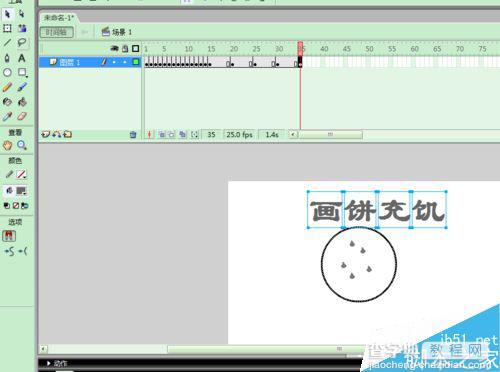The height and width of the screenshot is (372, 500).
Task: Click the current frame value 35
Action: point(211,135)
